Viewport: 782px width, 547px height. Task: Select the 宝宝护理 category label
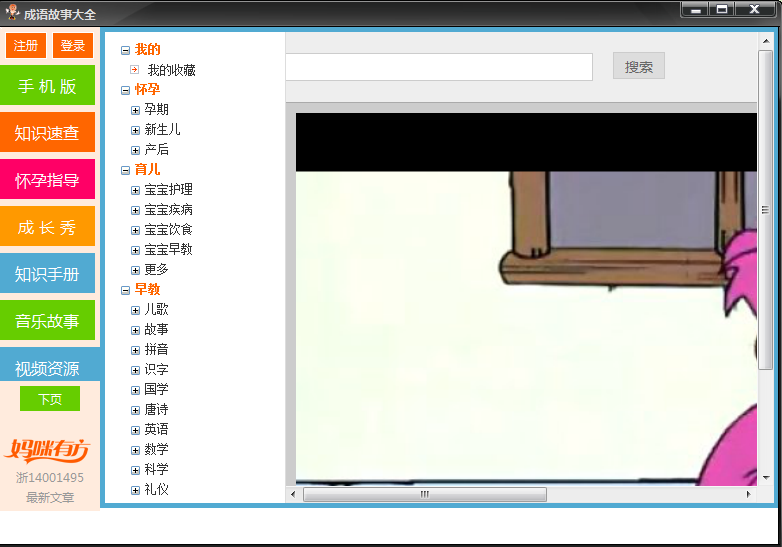[x=169, y=190]
